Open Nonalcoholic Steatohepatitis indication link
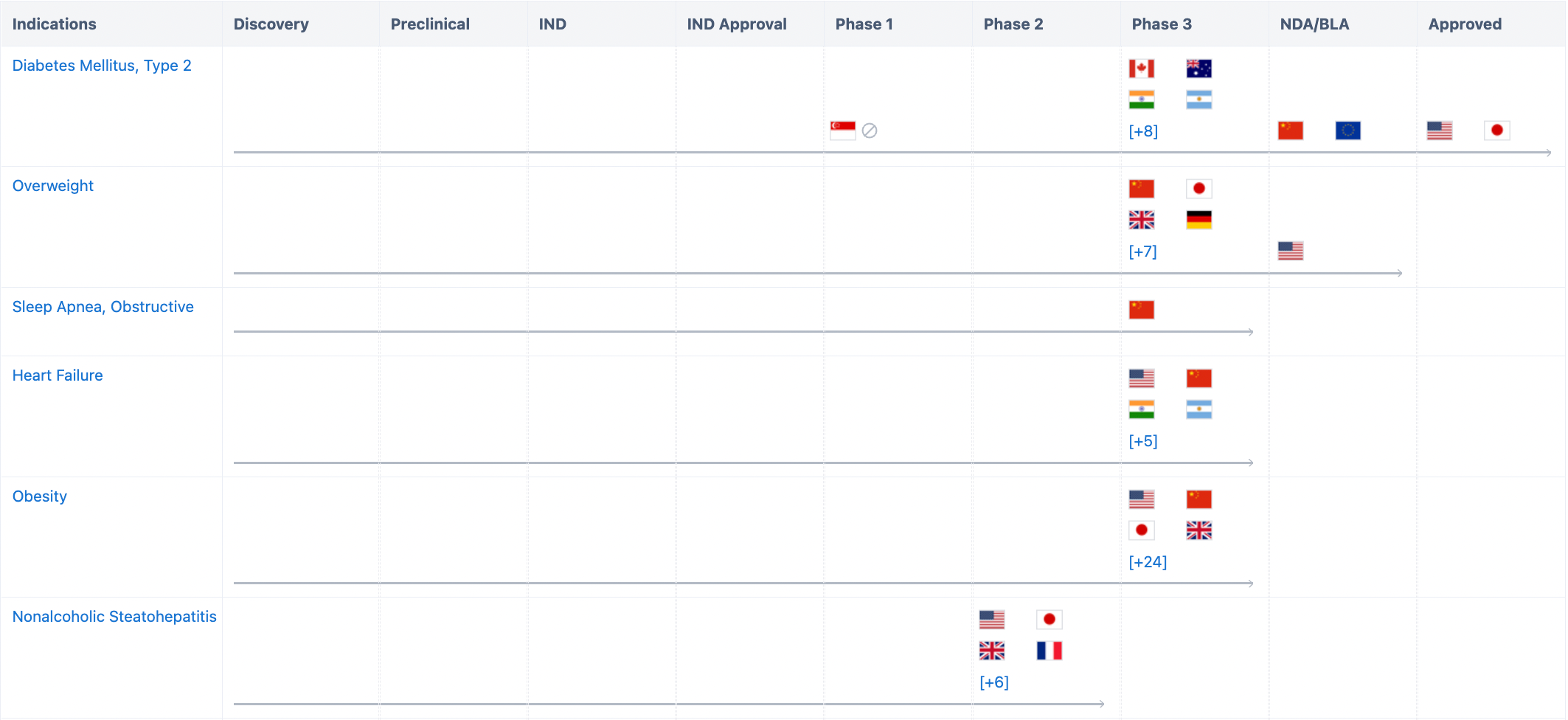The width and height of the screenshot is (1568, 720). tap(114, 617)
